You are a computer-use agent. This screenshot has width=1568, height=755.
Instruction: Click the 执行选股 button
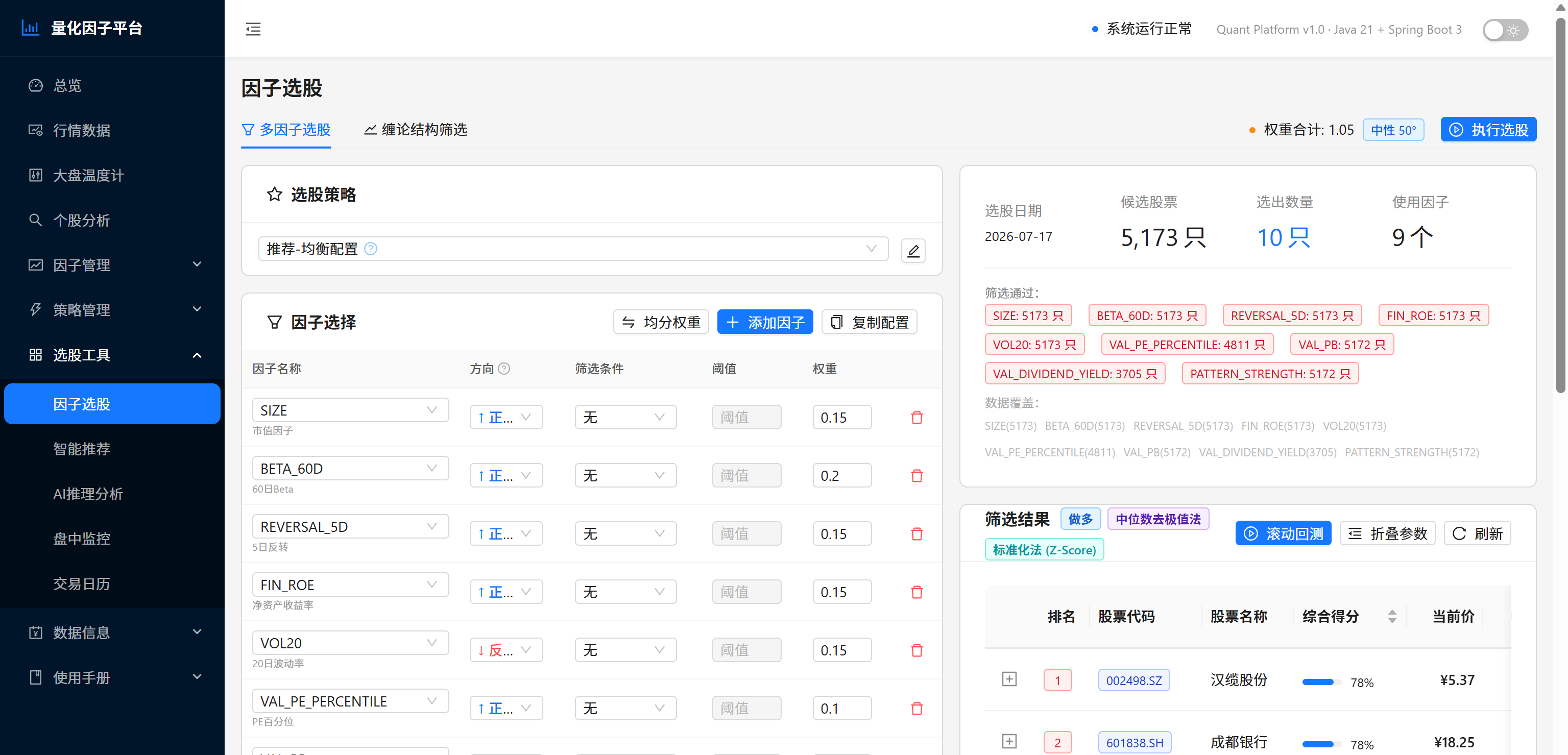[1488, 130]
